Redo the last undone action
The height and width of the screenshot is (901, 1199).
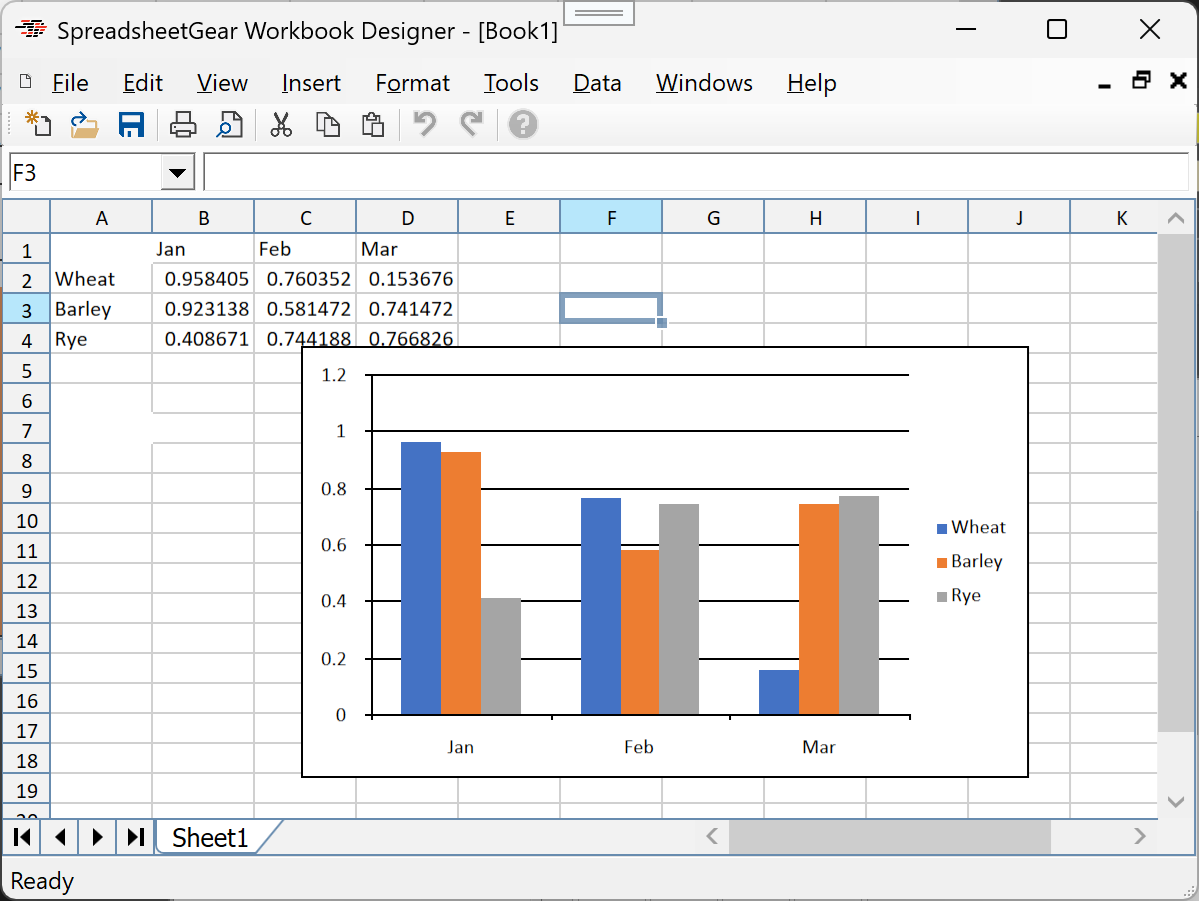click(x=471, y=124)
